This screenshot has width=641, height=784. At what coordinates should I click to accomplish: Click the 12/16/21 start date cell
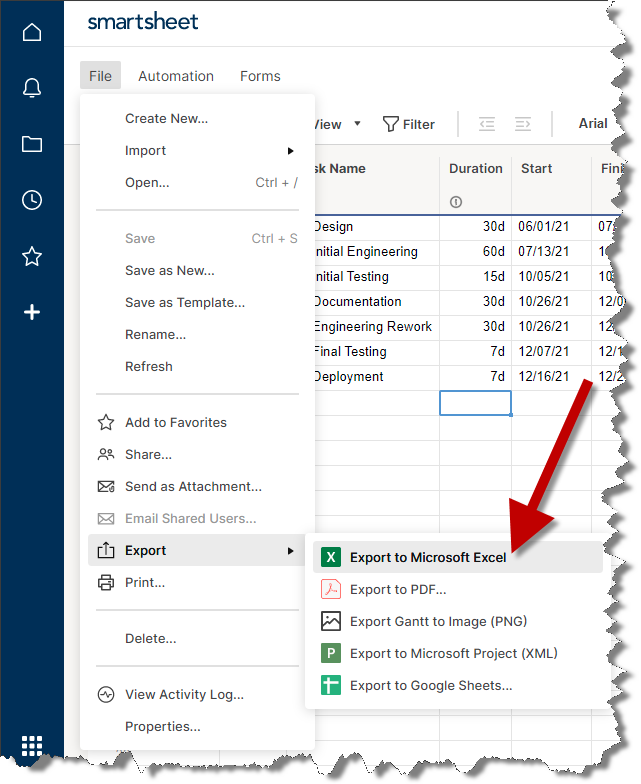click(x=551, y=376)
